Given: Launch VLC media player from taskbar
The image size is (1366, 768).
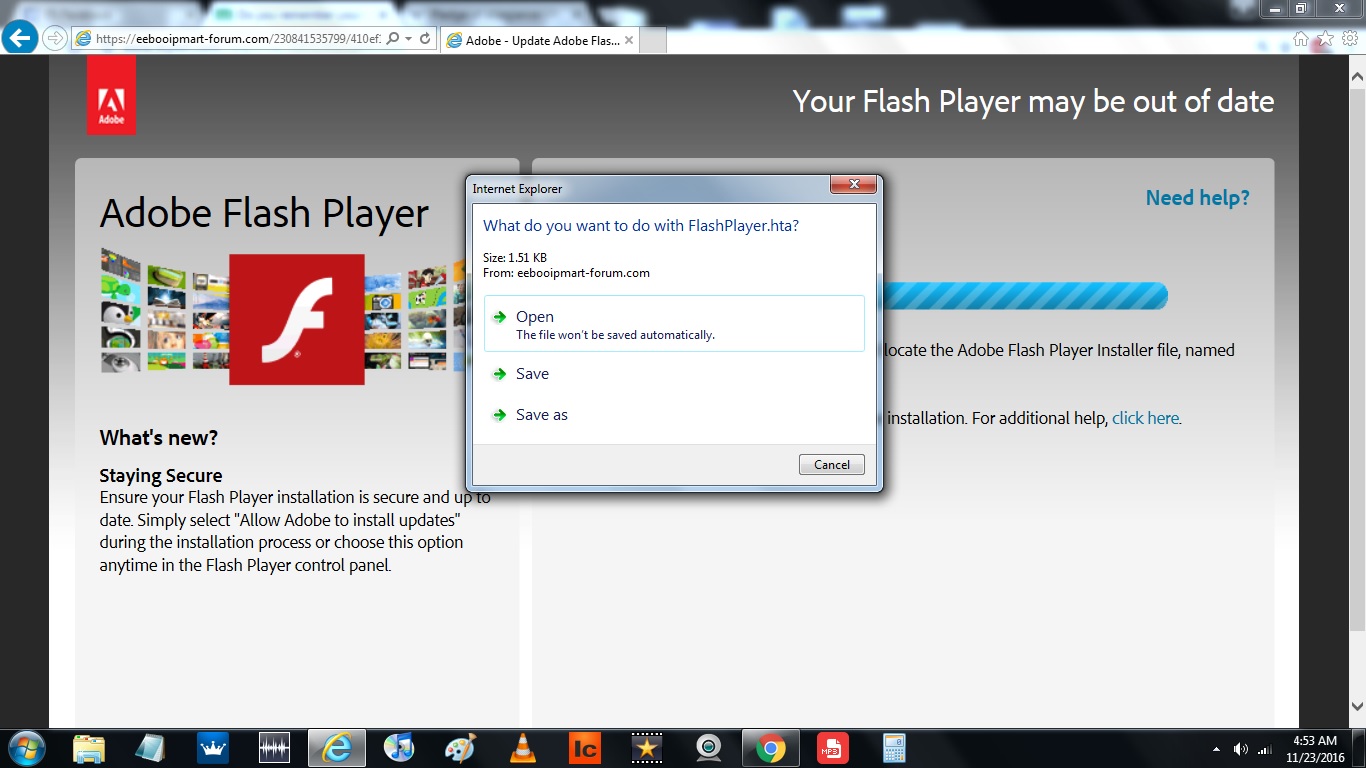Looking at the screenshot, I should coord(522,748).
